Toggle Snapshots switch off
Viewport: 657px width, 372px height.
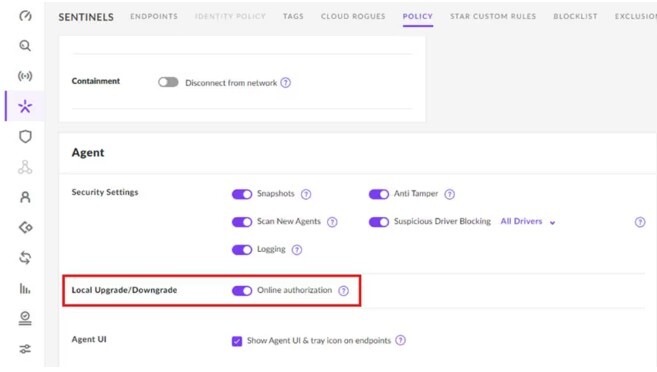tap(242, 194)
